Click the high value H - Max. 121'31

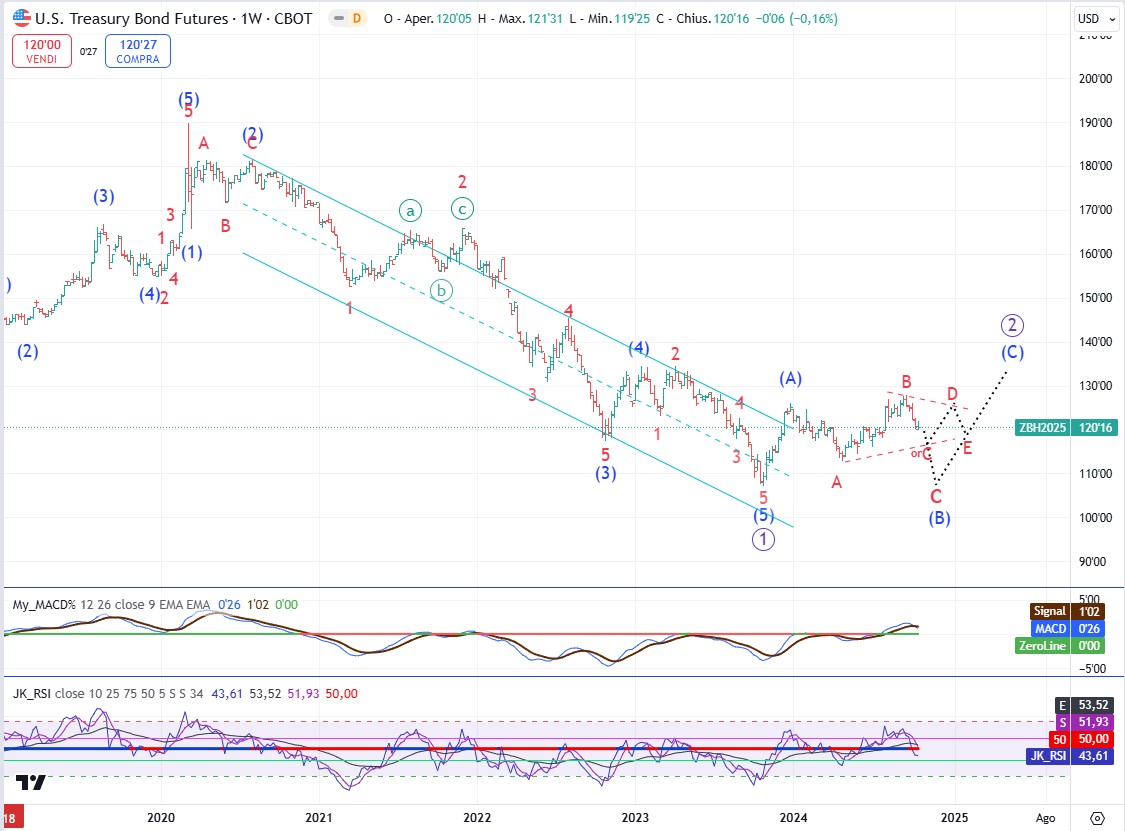pos(520,19)
